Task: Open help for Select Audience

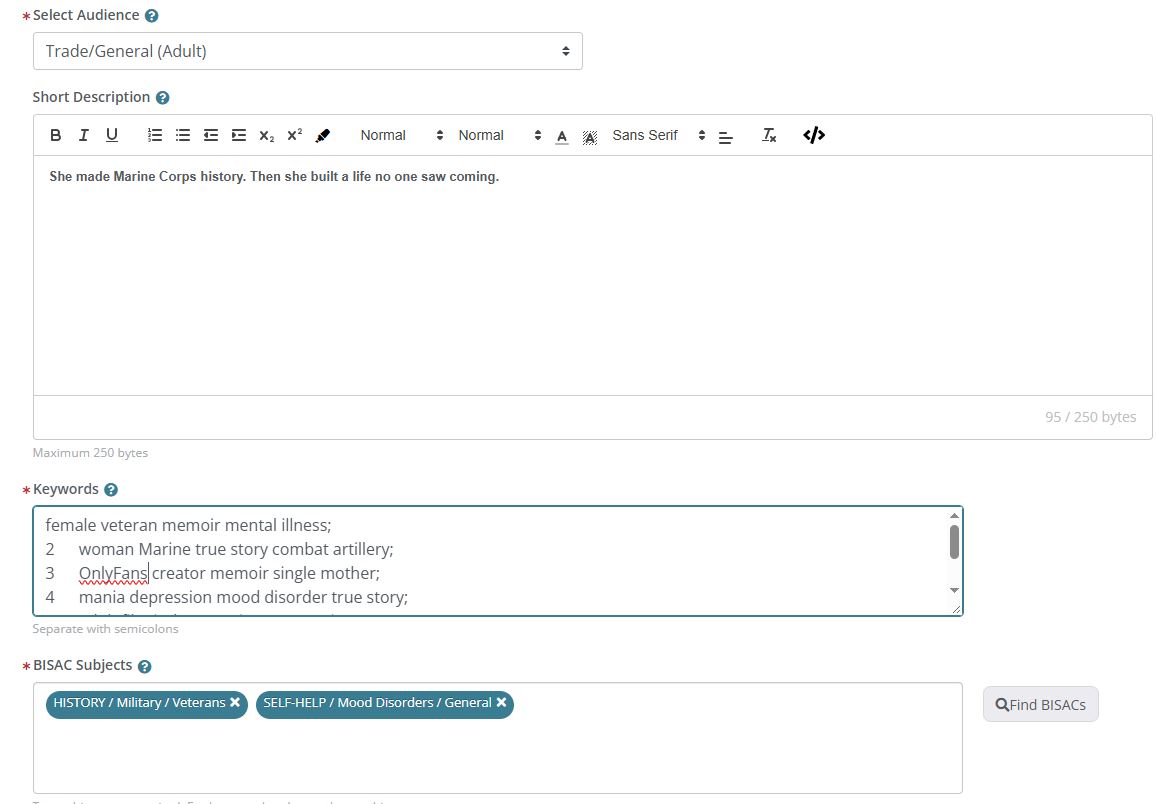Action: tap(152, 15)
